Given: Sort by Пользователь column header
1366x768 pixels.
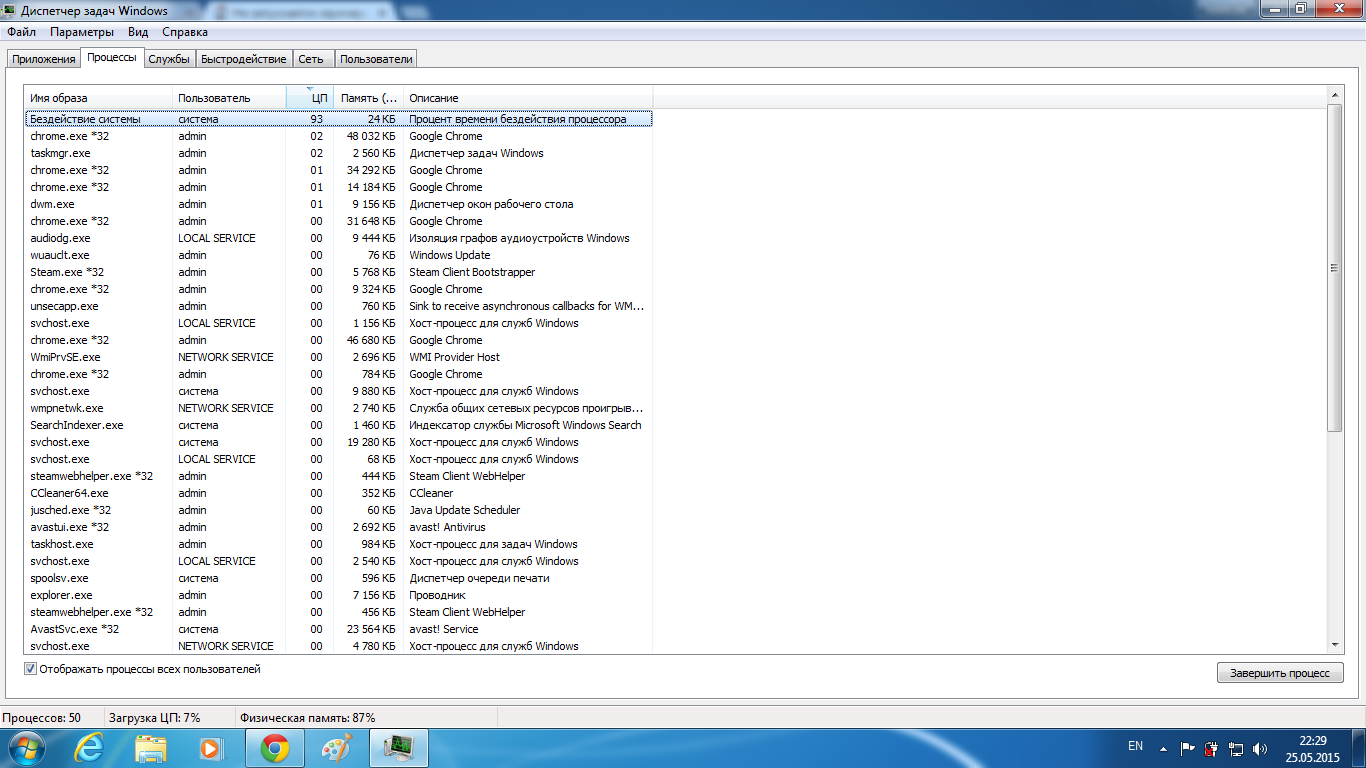Looking at the screenshot, I should click(x=229, y=98).
